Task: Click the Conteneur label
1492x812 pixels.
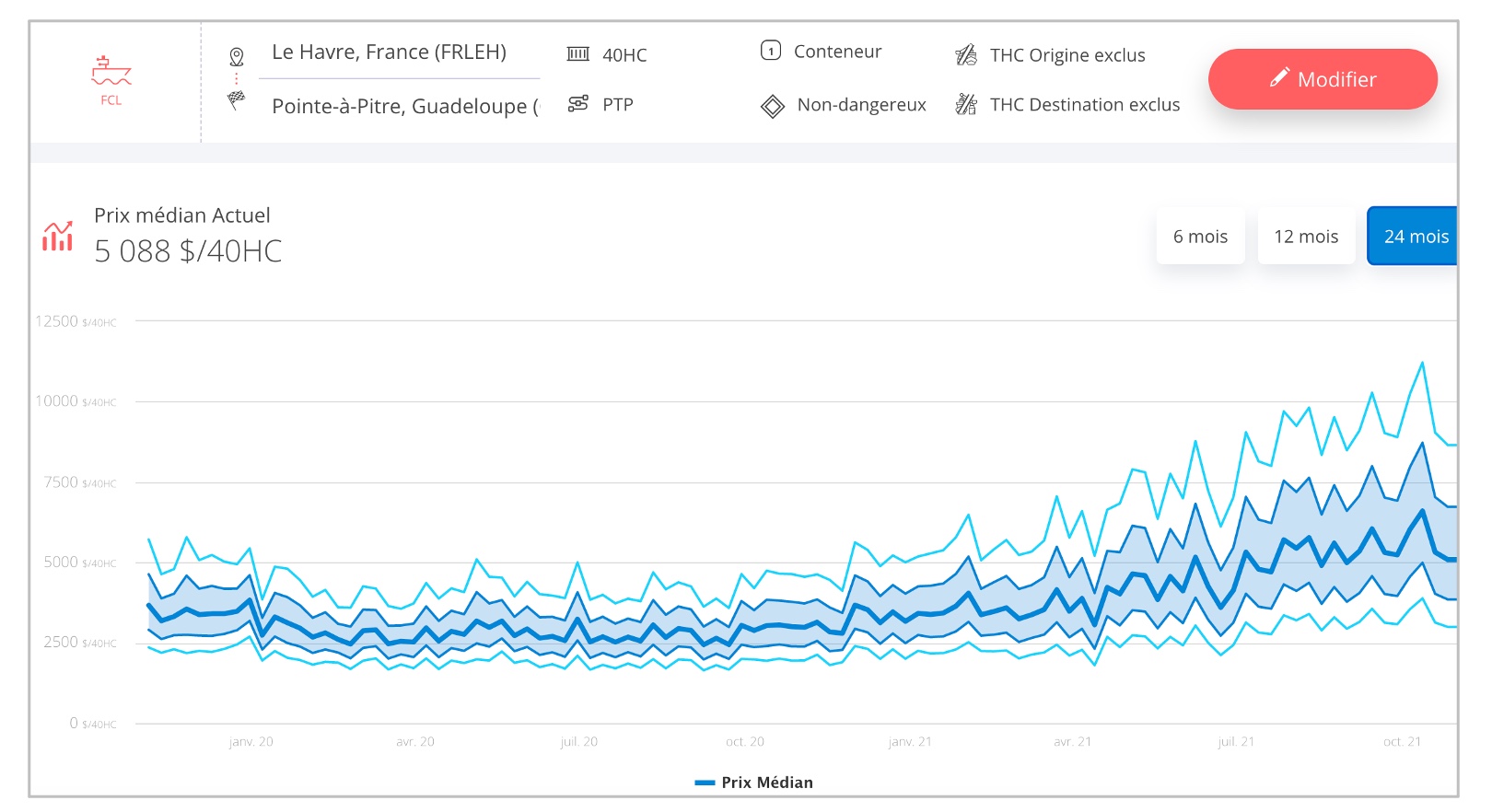Action: [838, 52]
